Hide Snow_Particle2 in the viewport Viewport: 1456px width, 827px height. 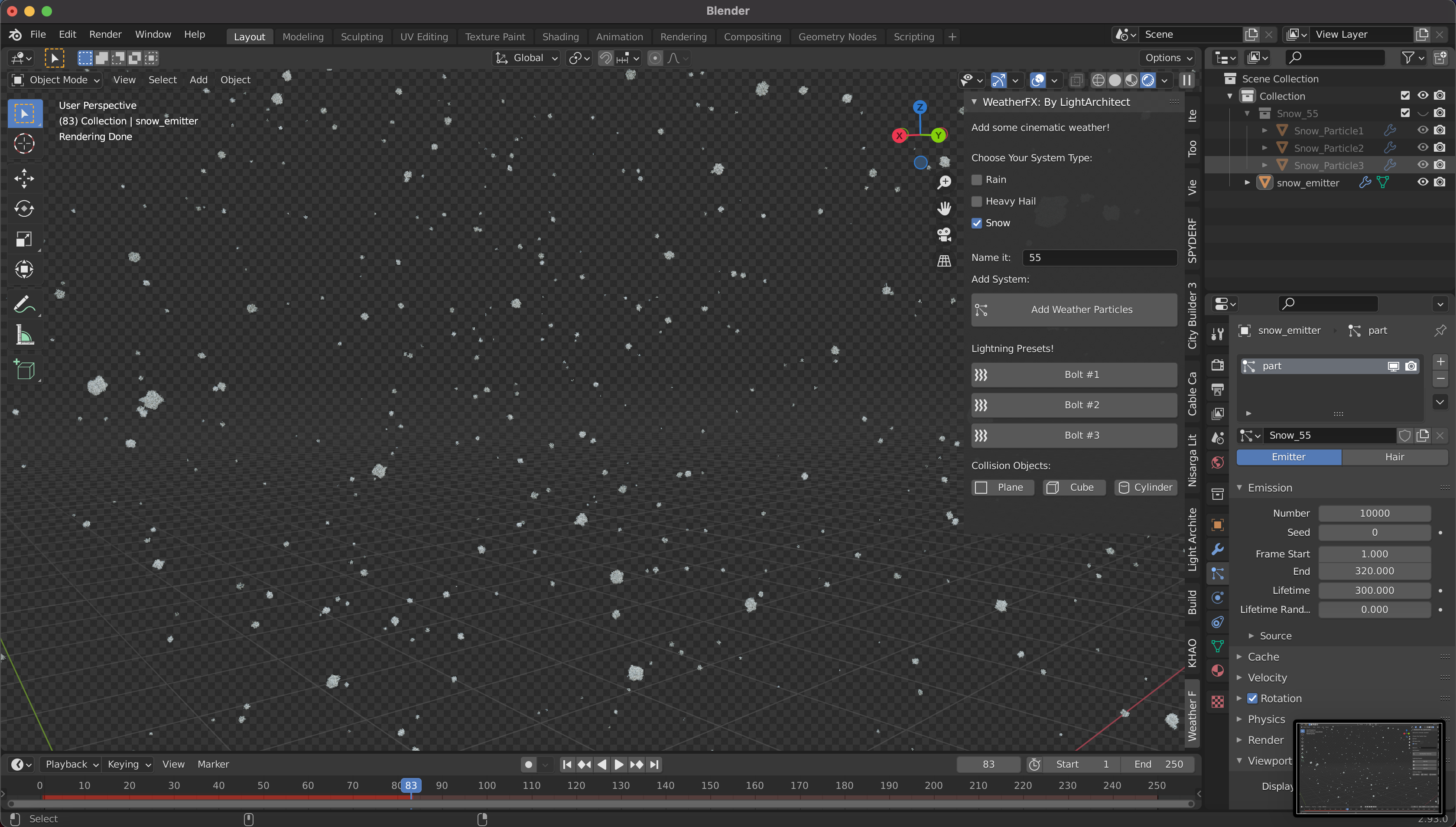tap(1423, 147)
